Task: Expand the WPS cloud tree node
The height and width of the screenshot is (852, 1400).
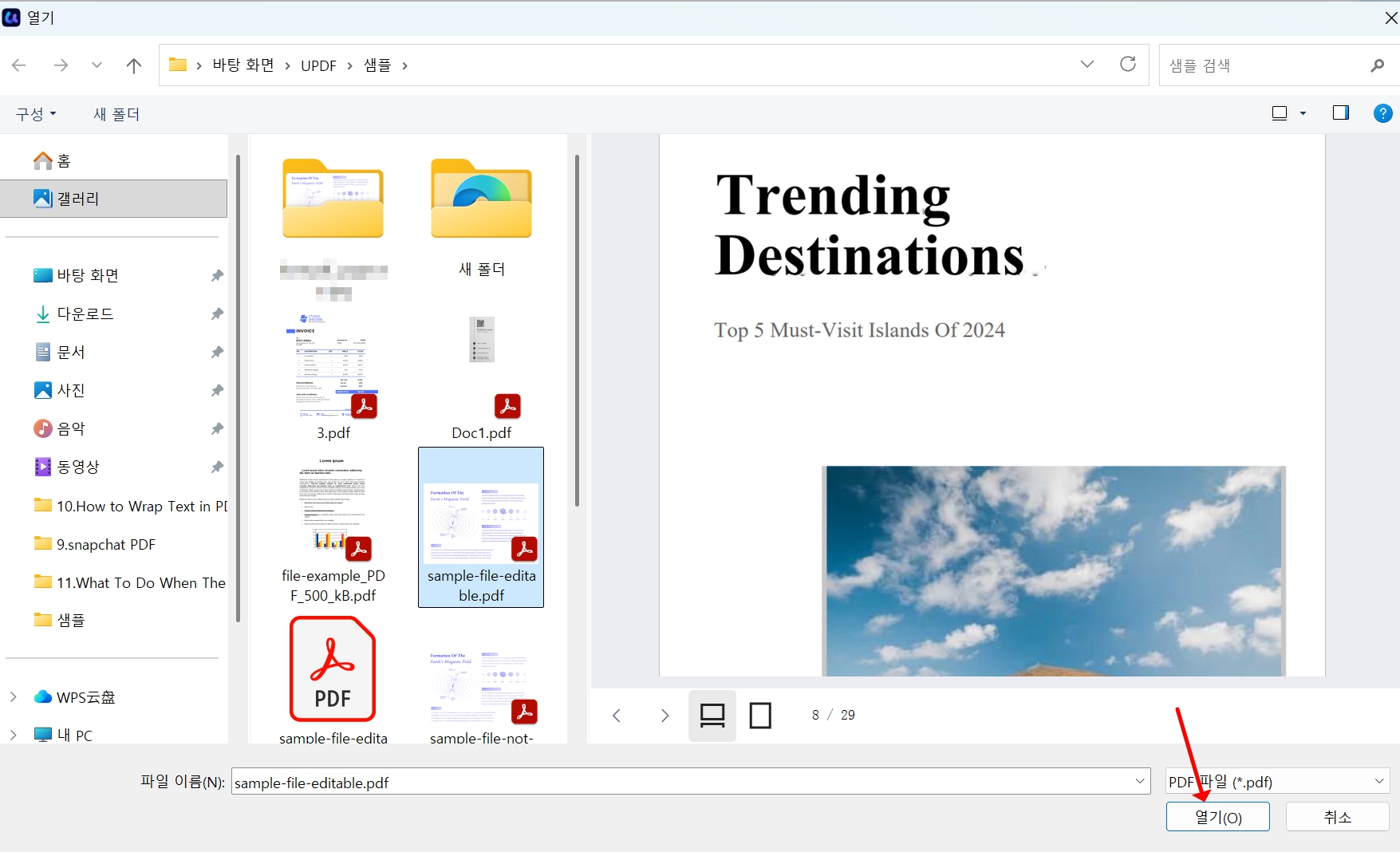Action: click(x=14, y=697)
